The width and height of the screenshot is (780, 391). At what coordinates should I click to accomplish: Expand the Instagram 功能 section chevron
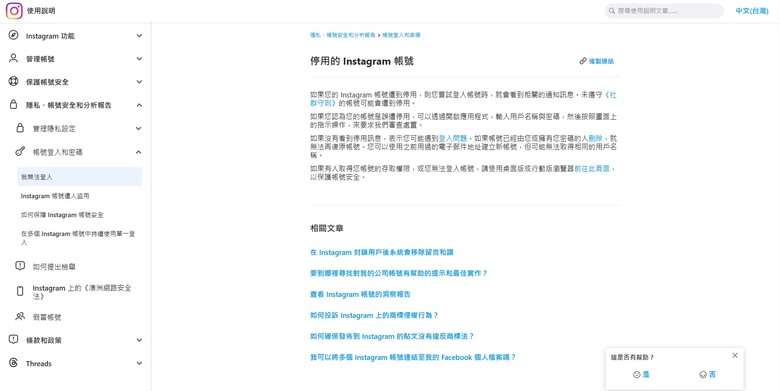click(139, 36)
